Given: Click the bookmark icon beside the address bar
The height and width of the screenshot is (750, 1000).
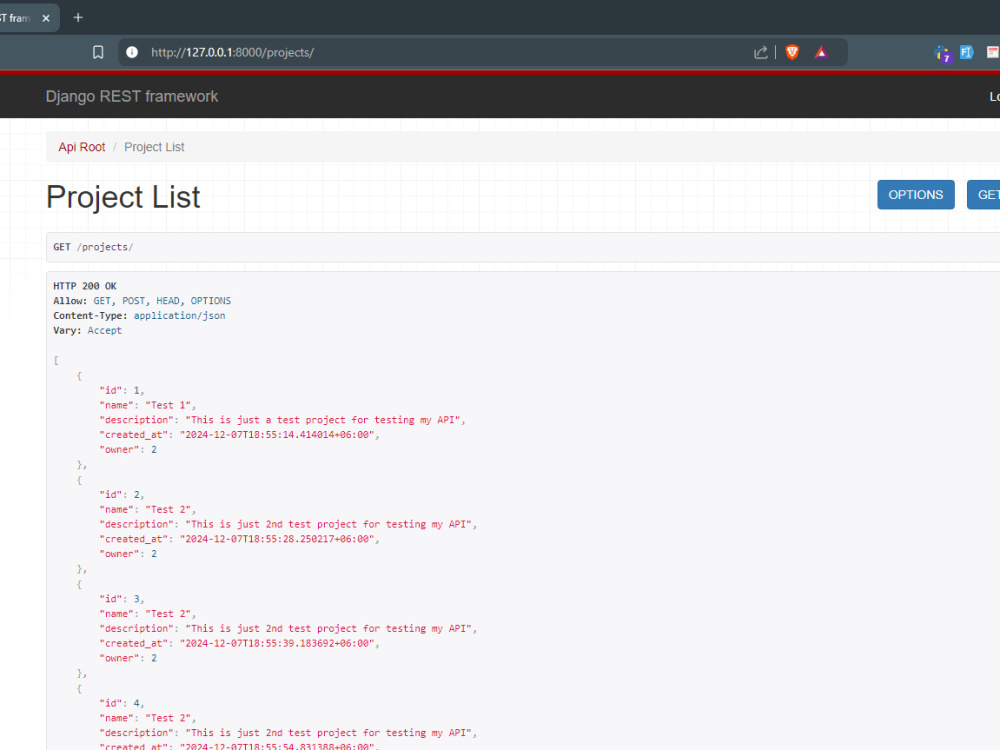Looking at the screenshot, I should [x=98, y=52].
